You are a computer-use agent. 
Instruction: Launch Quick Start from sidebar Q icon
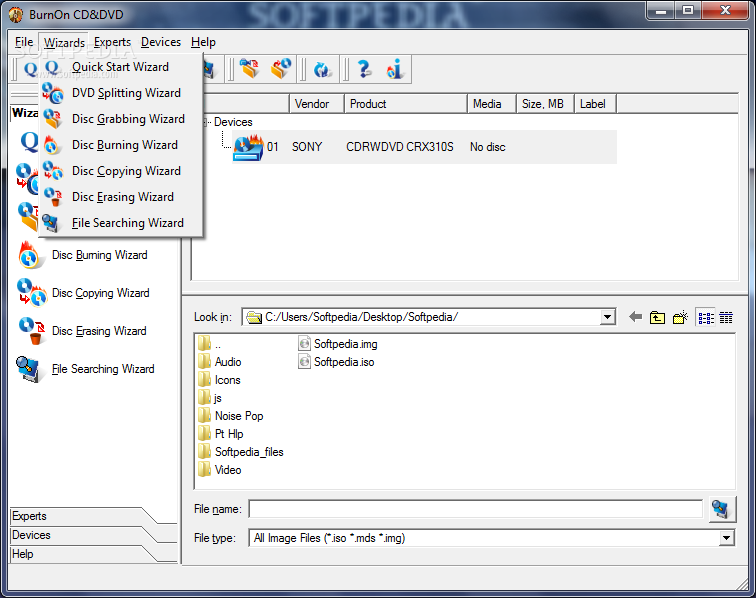[x=29, y=142]
